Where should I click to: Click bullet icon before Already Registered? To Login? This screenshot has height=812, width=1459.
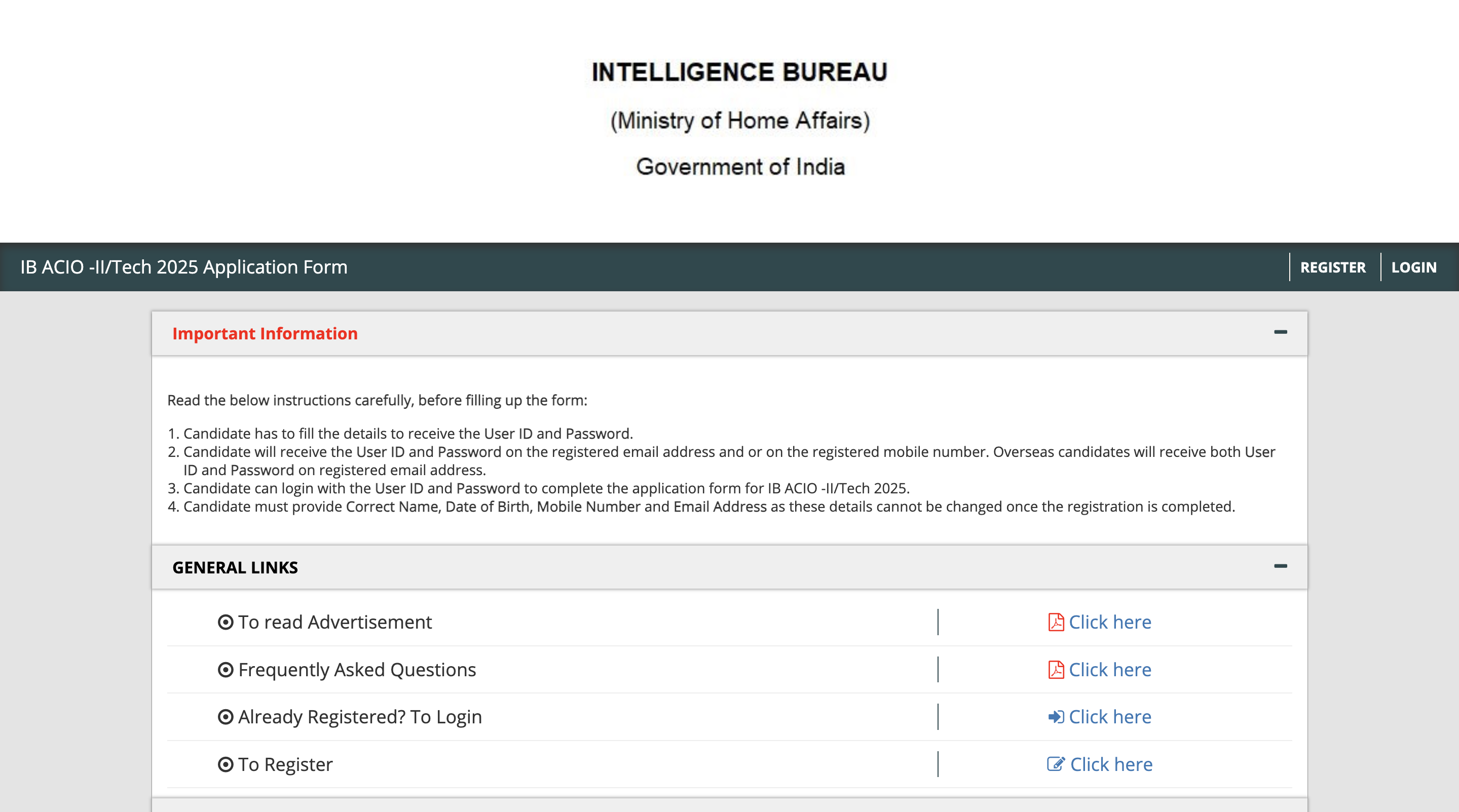tap(226, 717)
